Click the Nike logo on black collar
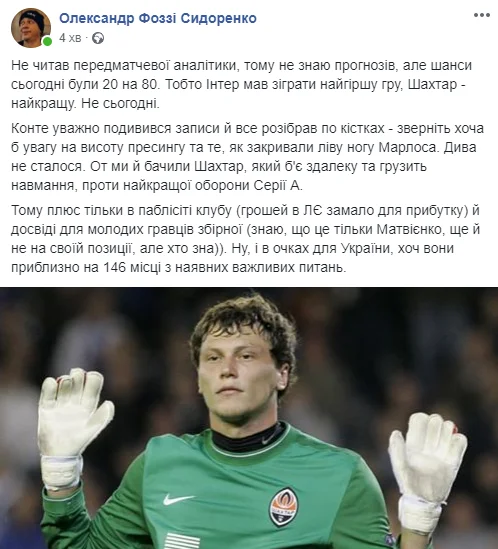498x549 pixels. tap(270, 438)
